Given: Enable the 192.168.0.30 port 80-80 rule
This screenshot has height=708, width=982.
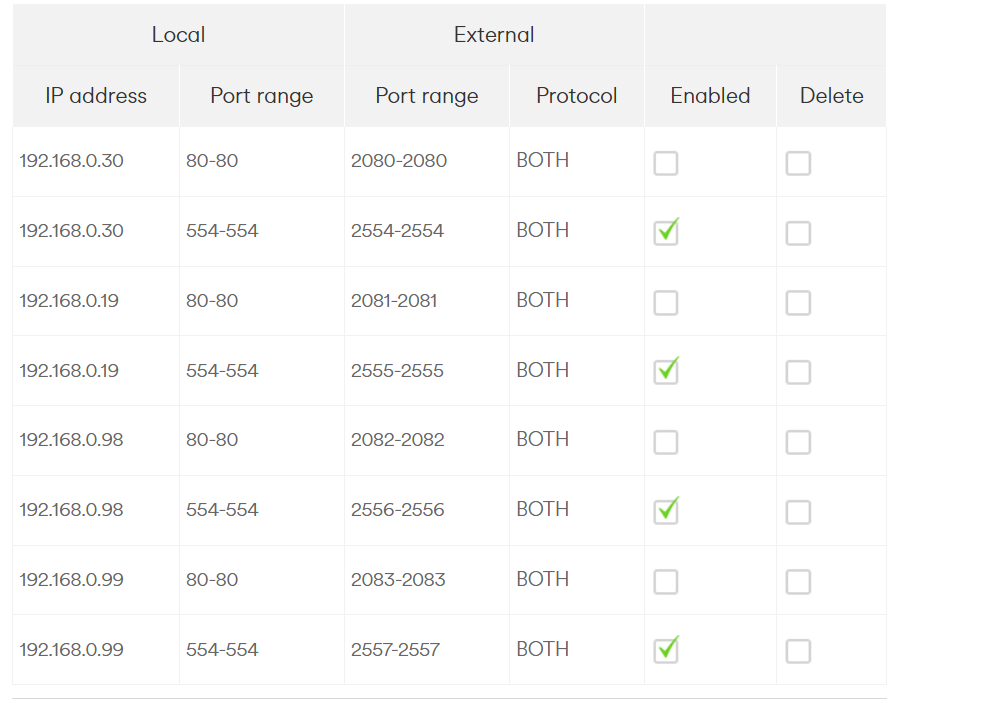Looking at the screenshot, I should tap(666, 163).
